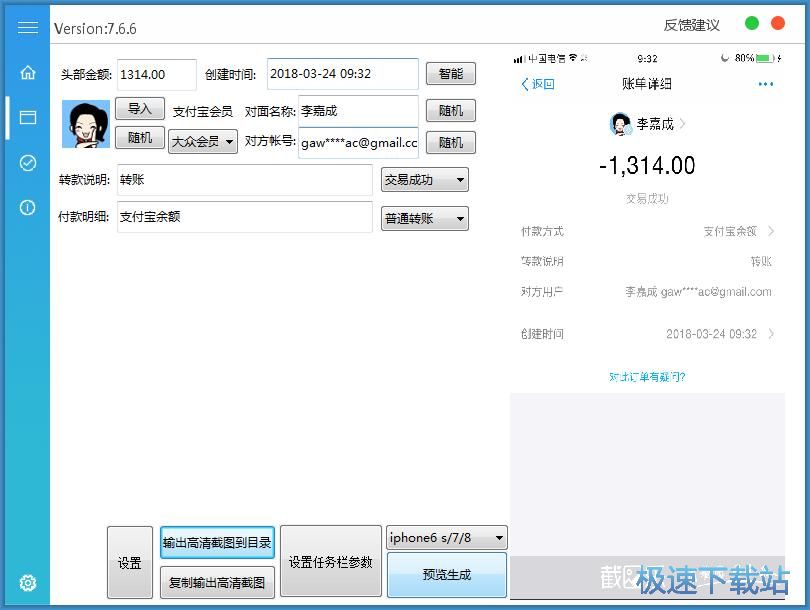Click the 头部金额 amount input field
The image size is (810, 610).
click(x=156, y=74)
